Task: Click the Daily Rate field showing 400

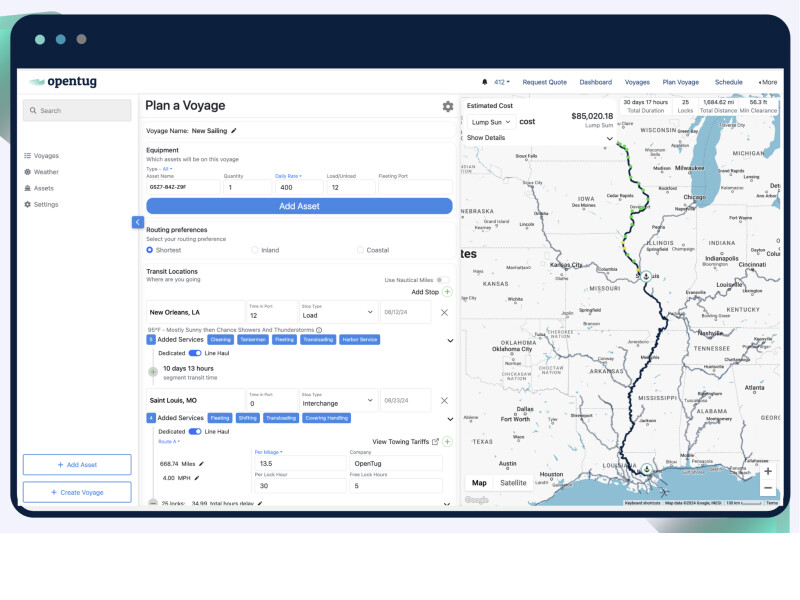Action: [298, 187]
